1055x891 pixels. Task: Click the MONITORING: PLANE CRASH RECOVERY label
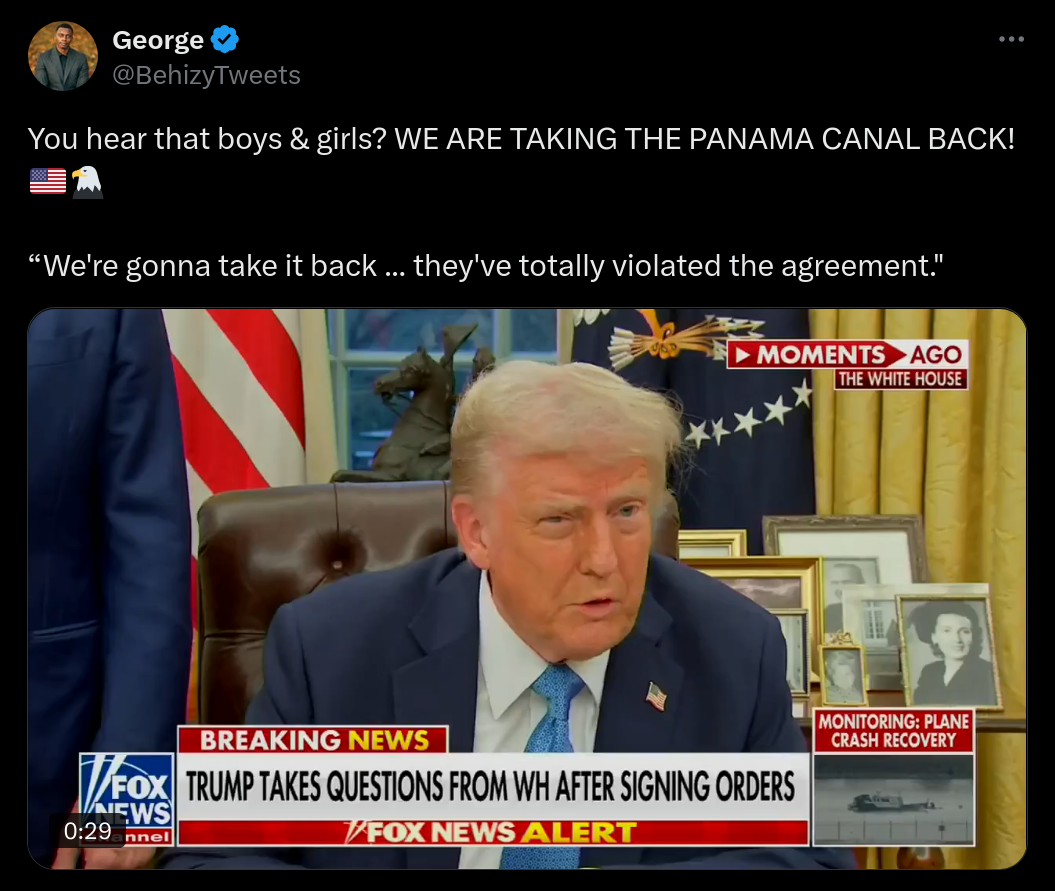[x=894, y=731]
